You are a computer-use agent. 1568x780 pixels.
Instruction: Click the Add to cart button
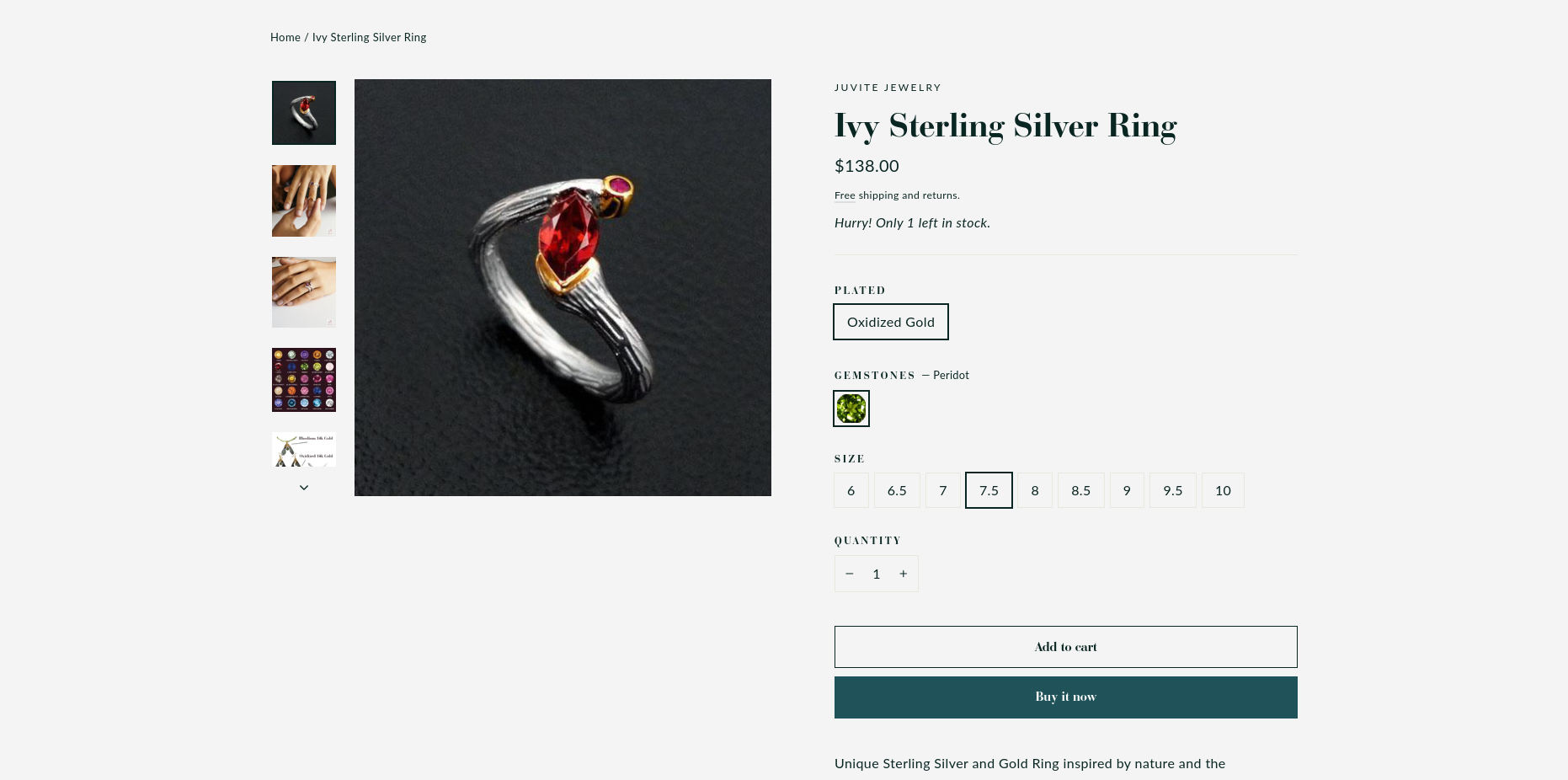point(1065,647)
